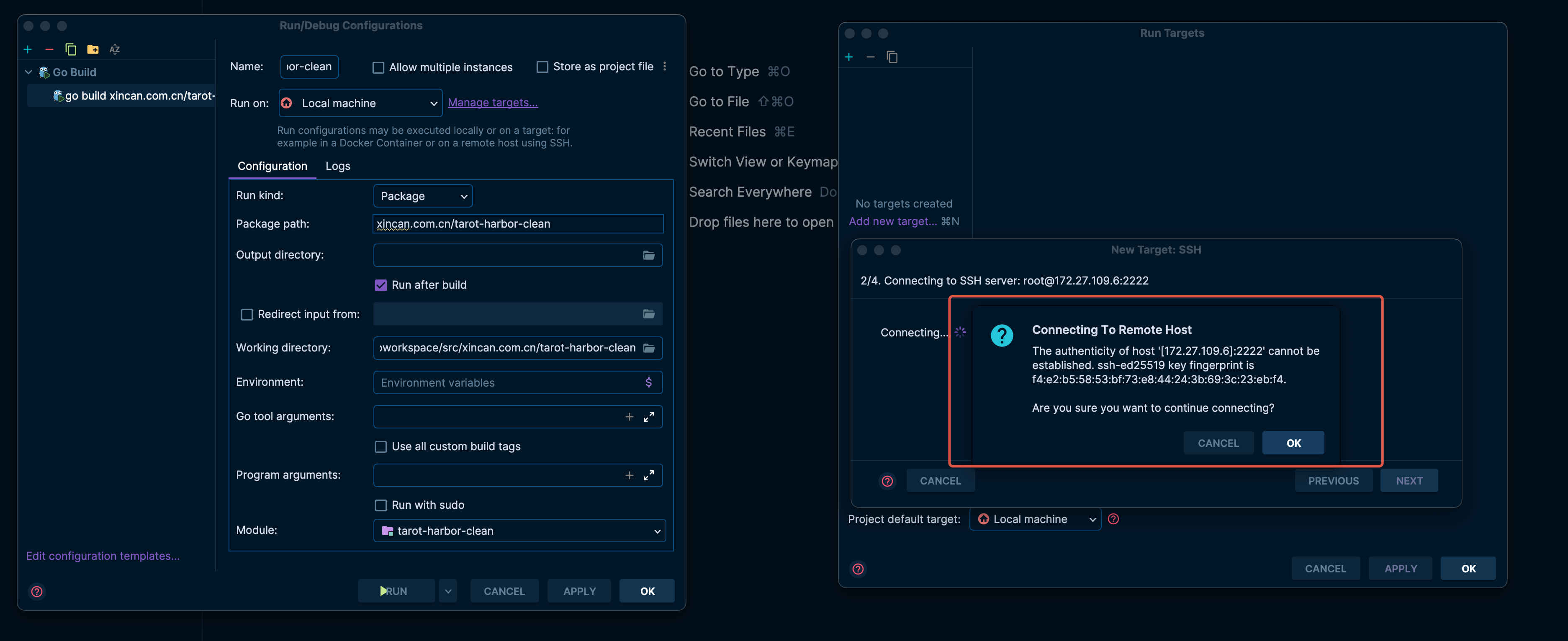Switch to the Logs tab
The height and width of the screenshot is (641, 1568).
337,166
